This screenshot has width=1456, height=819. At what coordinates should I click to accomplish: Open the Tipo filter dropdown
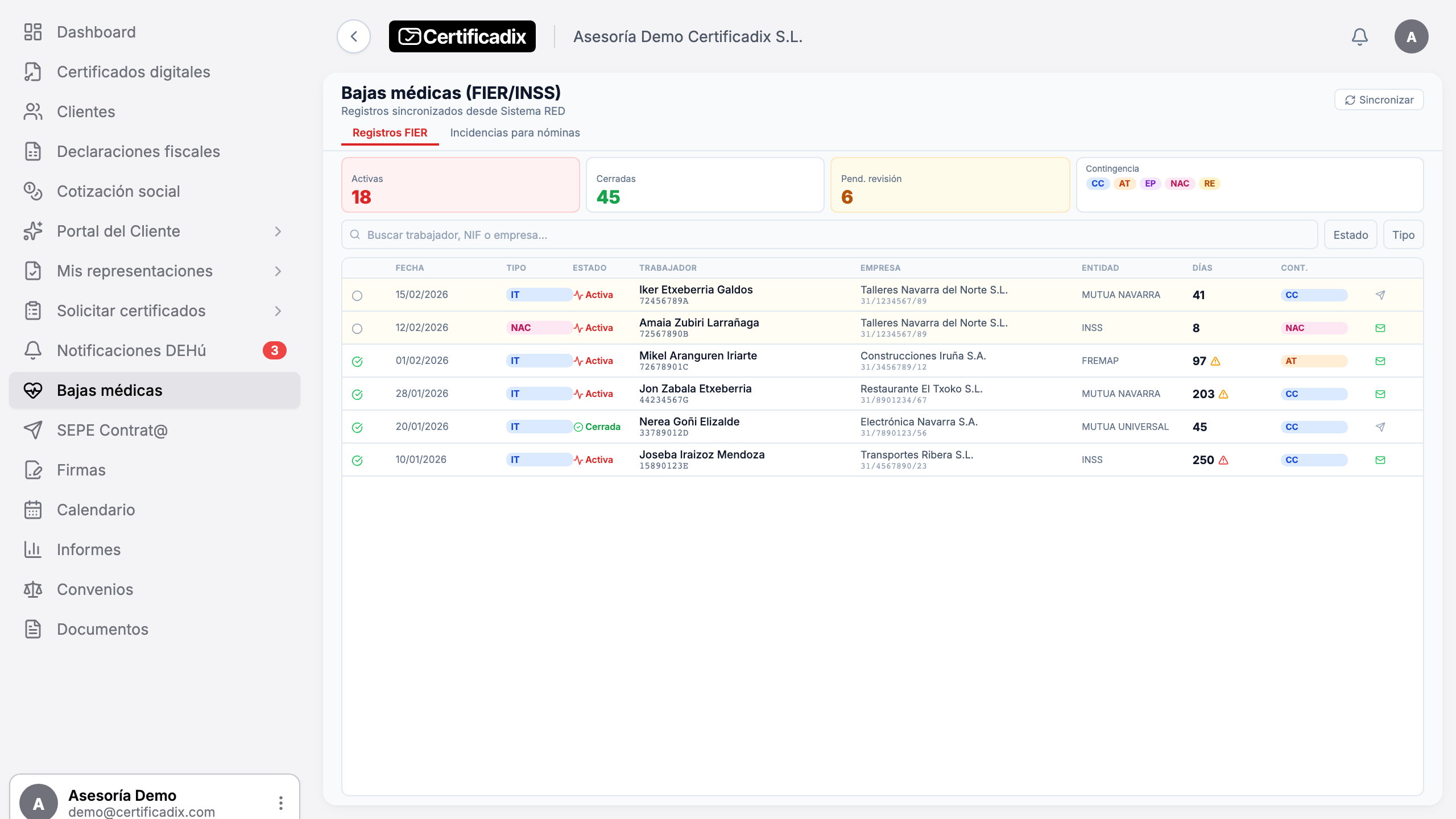coord(1403,235)
